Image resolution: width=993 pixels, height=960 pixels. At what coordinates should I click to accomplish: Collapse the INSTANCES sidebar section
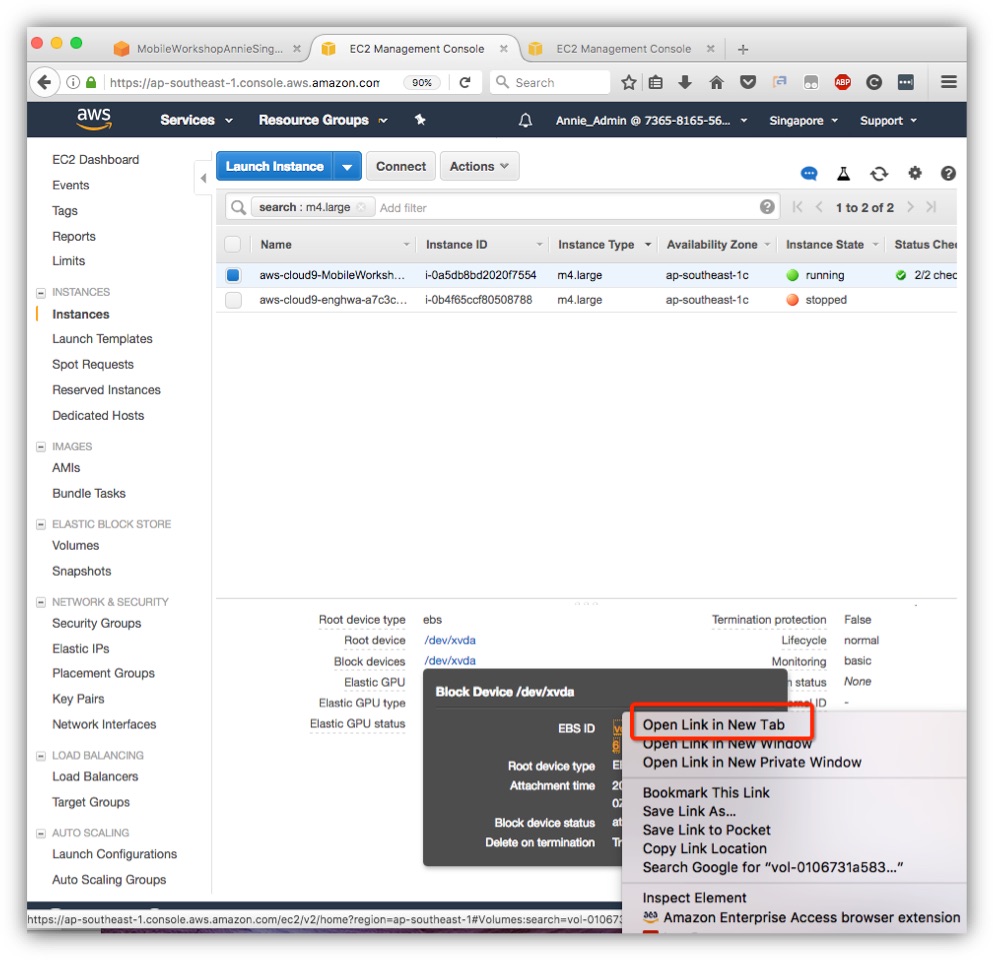41,293
